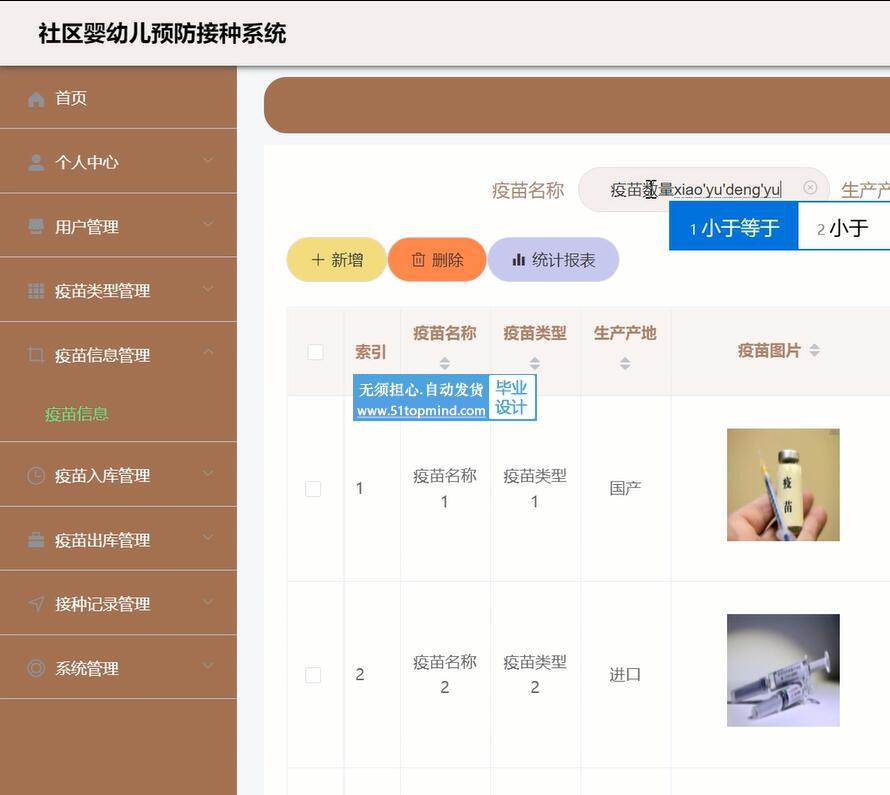Expand the 接种记录管理 menu
Image resolution: width=890 pixels, height=795 pixels.
point(208,601)
